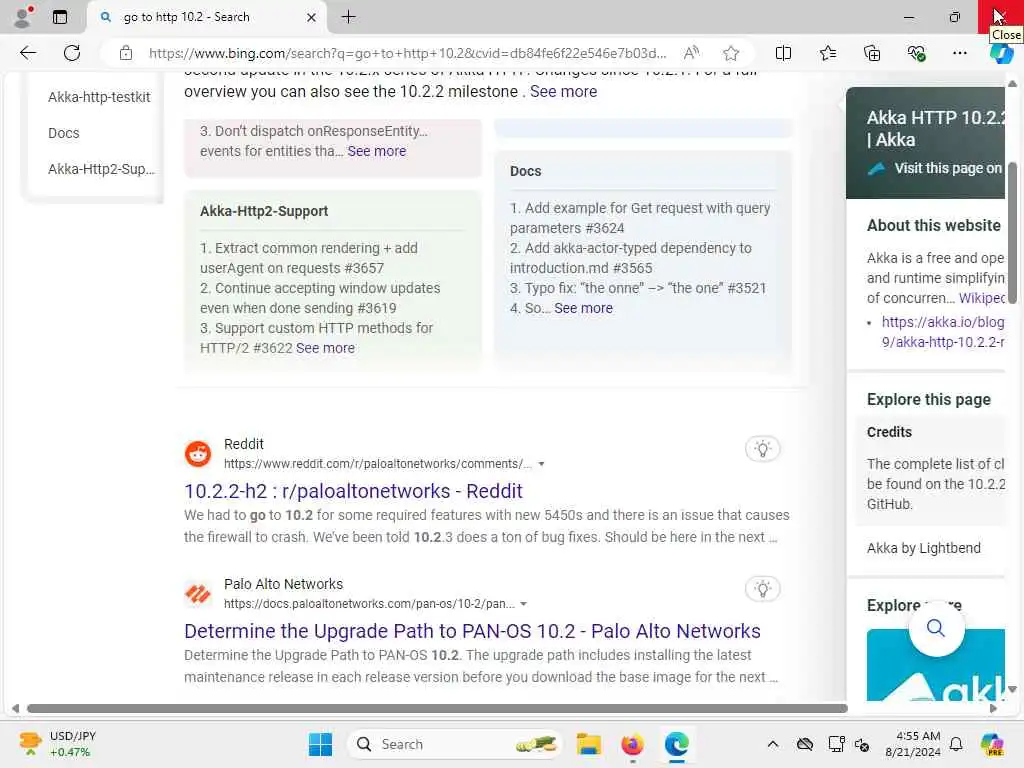Close the 'go to http 10.2 - Search' tab
The image size is (1024, 768).
click(312, 18)
